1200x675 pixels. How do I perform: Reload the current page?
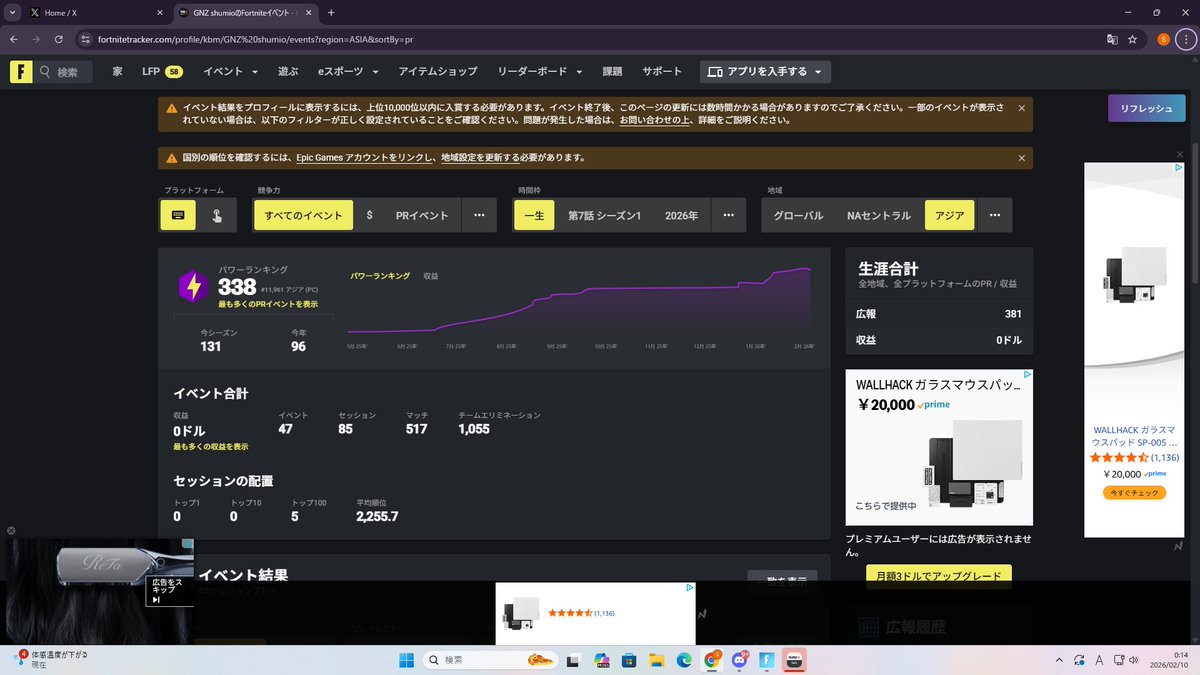pyautogui.click(x=59, y=39)
